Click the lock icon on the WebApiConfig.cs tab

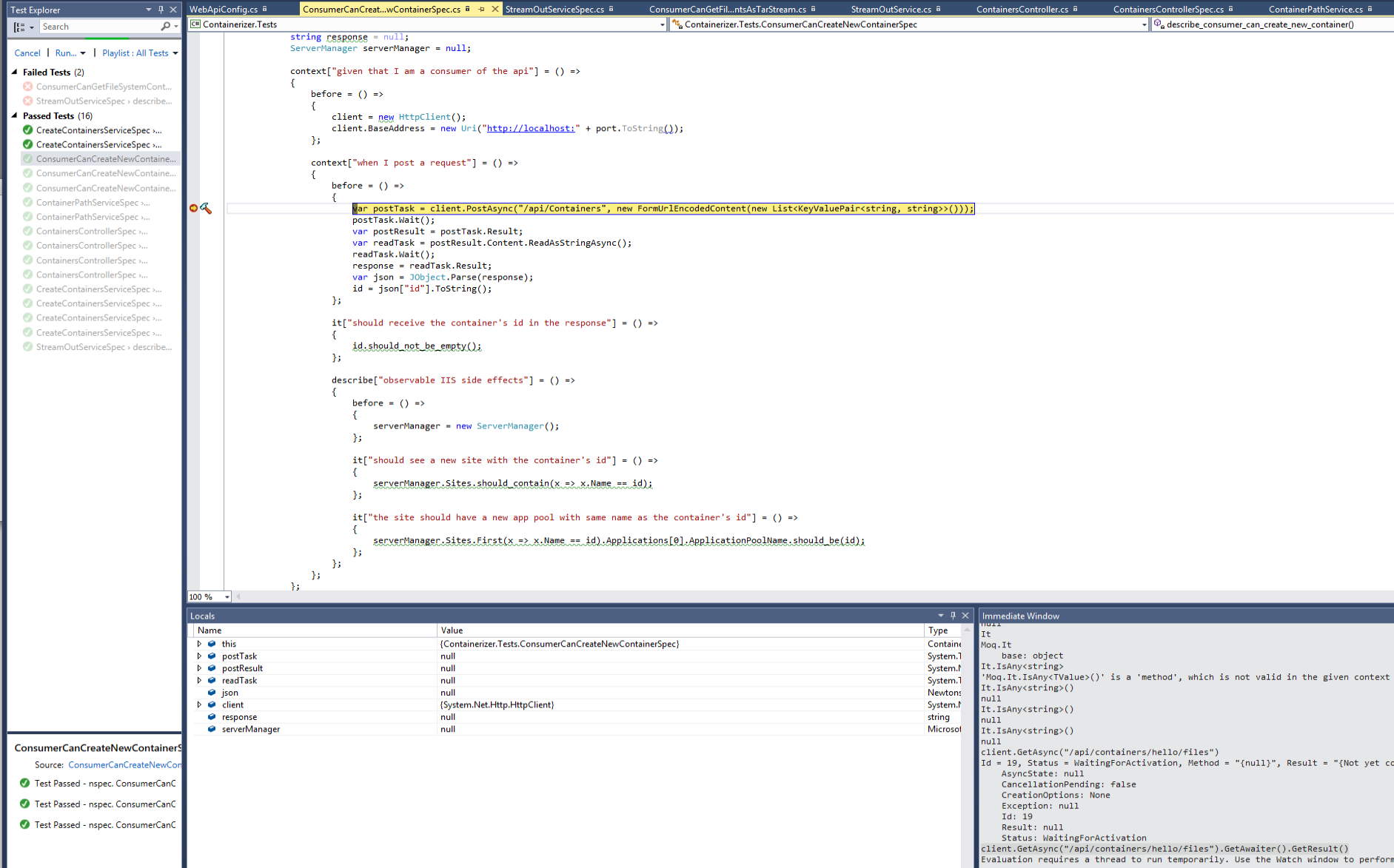click(x=265, y=10)
